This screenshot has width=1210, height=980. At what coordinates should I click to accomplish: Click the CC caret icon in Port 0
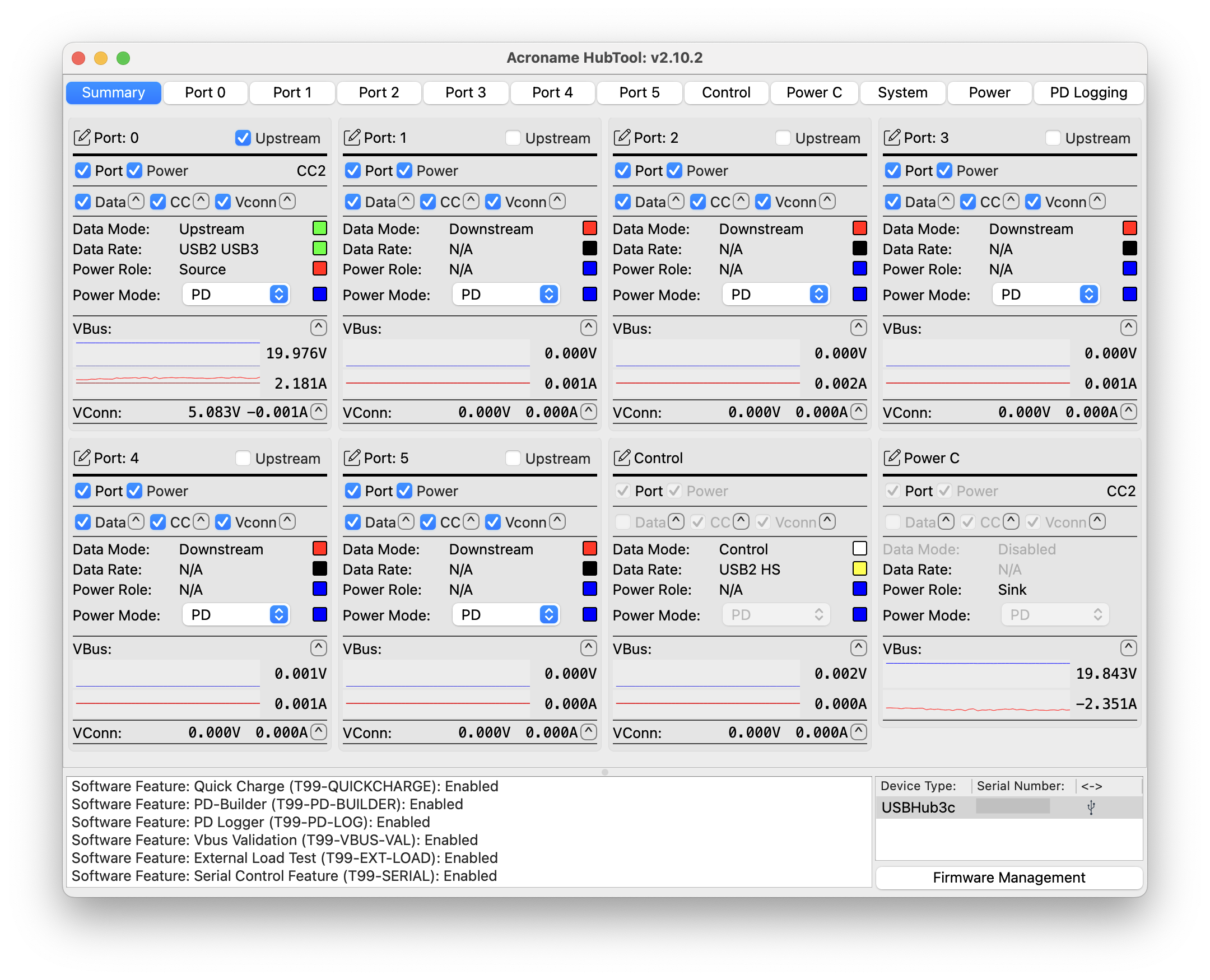point(201,201)
